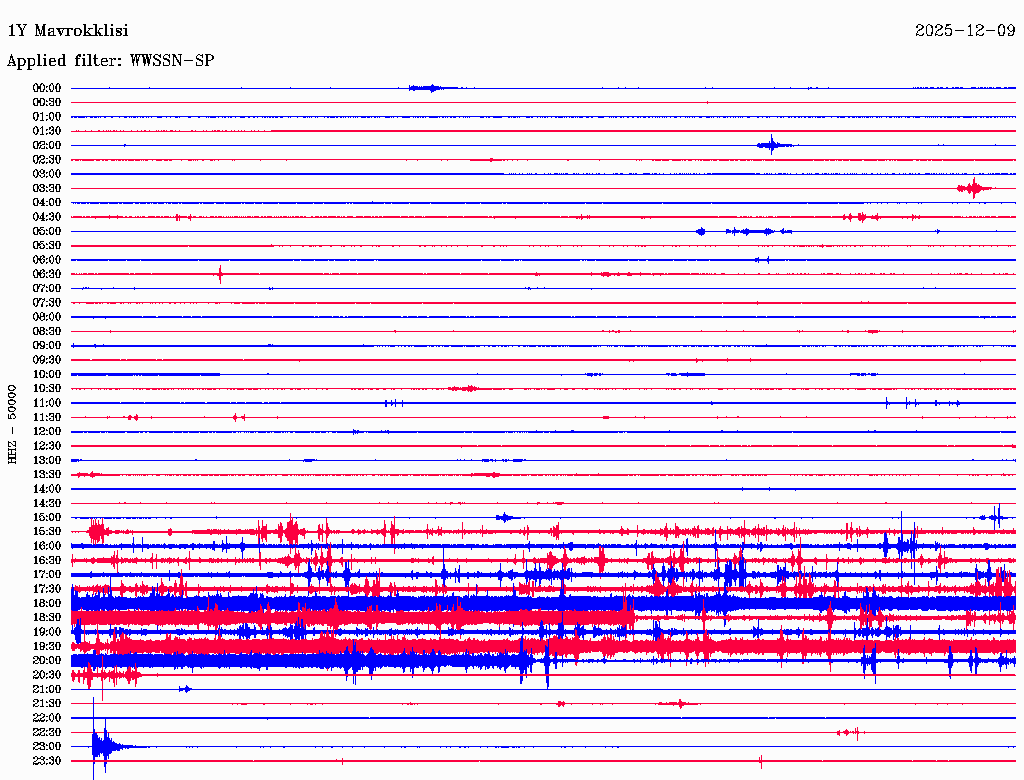Select the 21:30 time label
The height and width of the screenshot is (780, 1024).
point(47,704)
